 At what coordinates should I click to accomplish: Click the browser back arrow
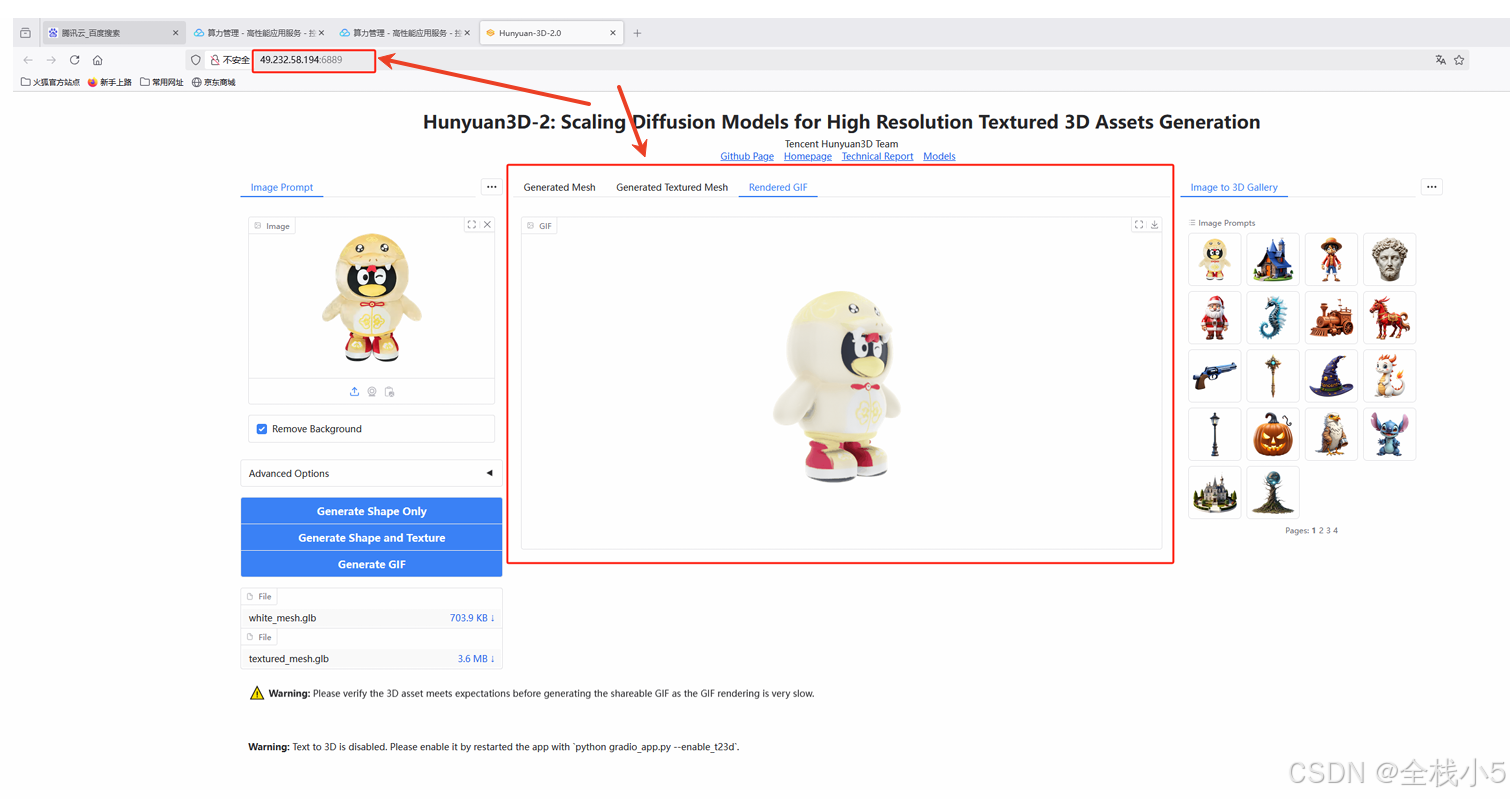pos(28,60)
